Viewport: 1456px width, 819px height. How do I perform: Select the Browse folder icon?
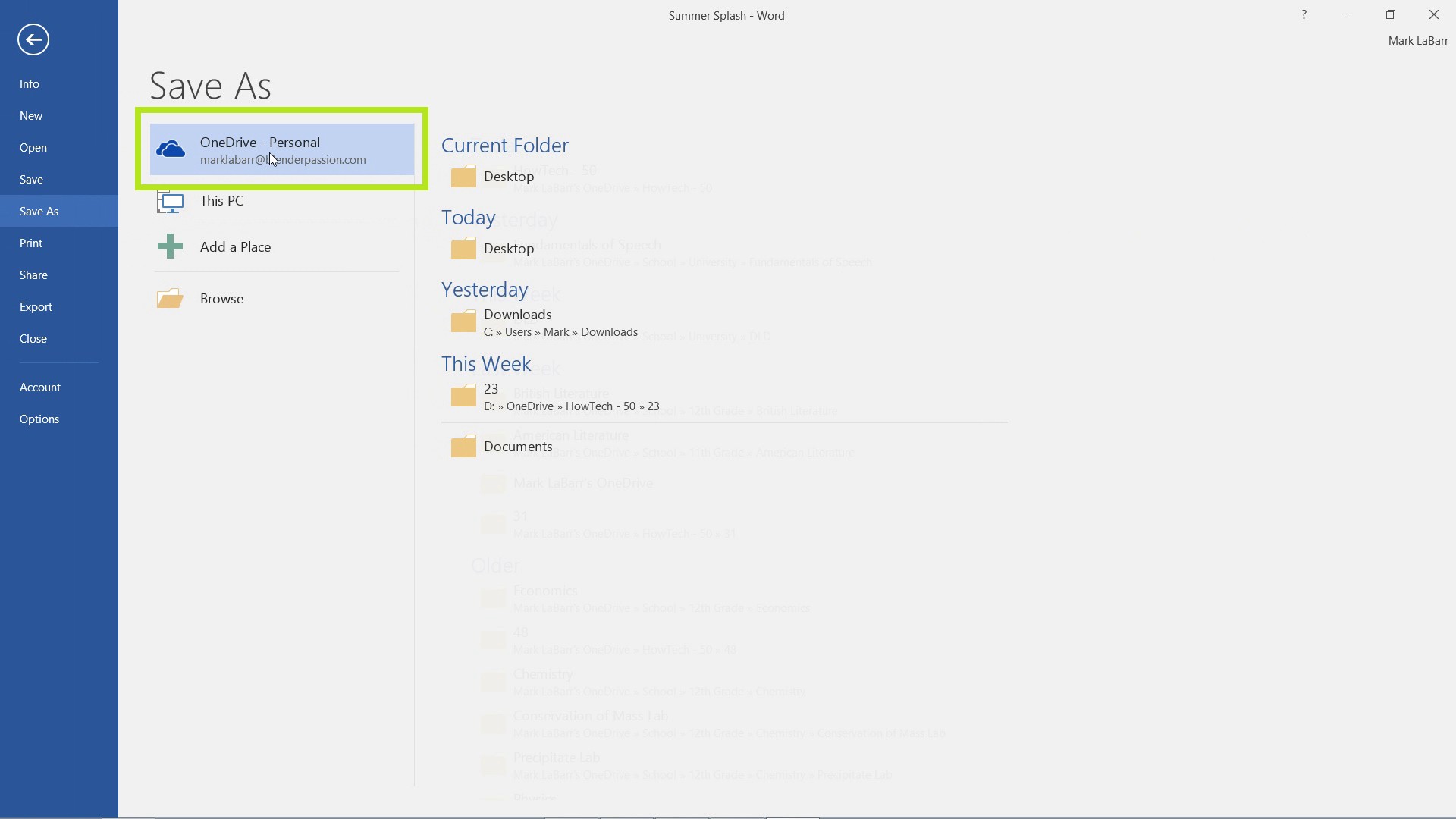(169, 298)
